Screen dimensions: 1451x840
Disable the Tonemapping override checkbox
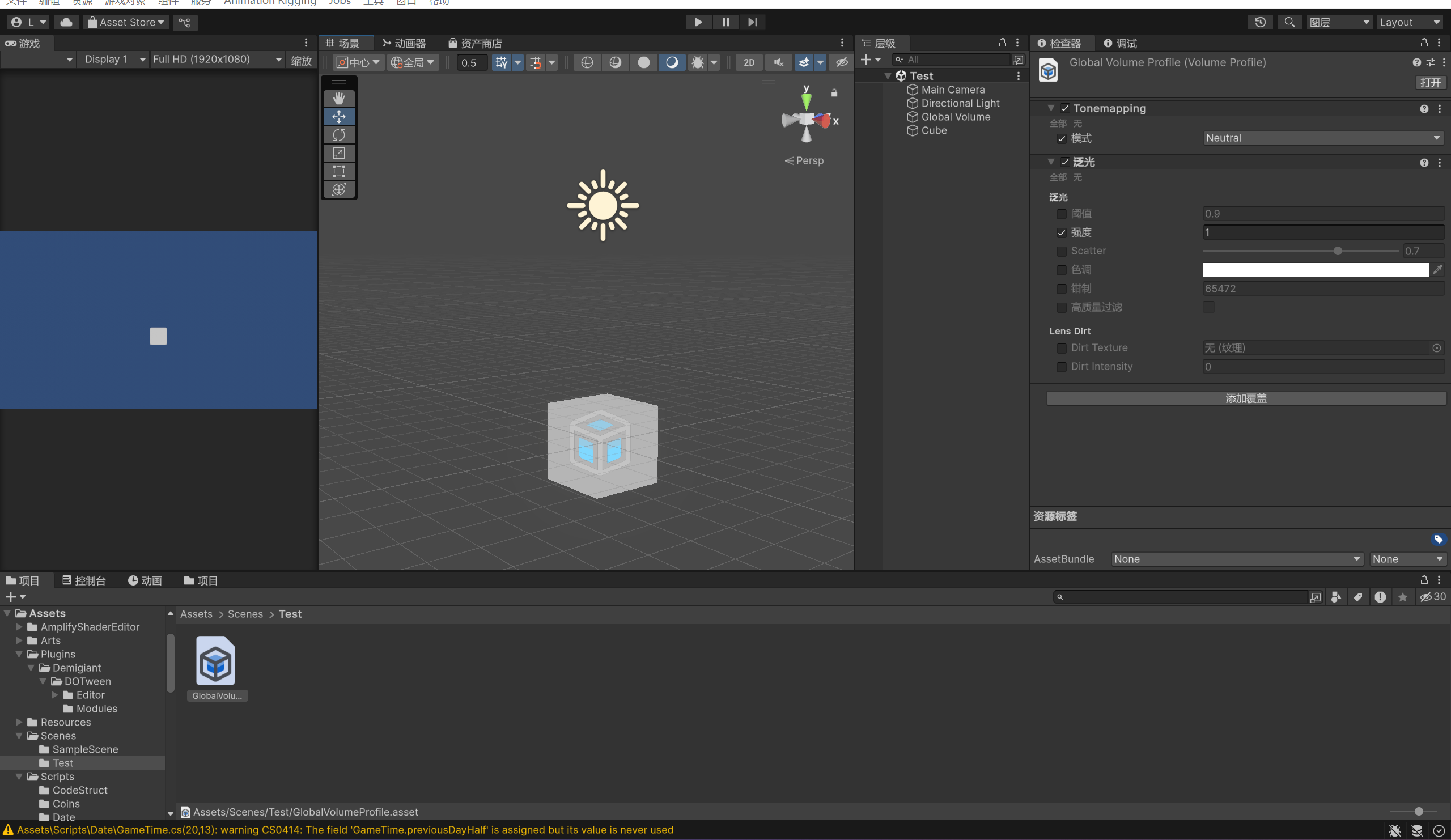point(1064,108)
